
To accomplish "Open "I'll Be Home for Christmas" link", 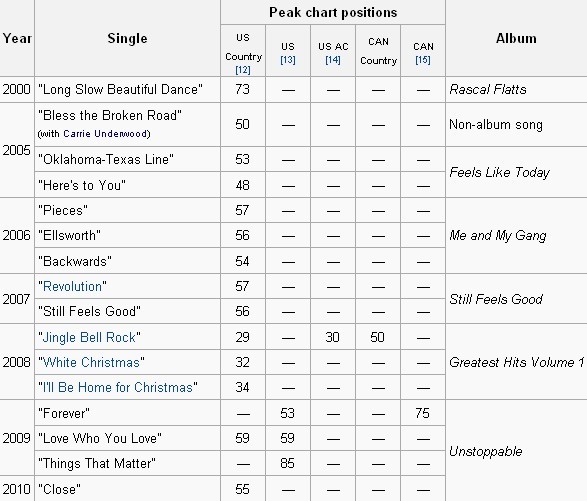I will click(x=118, y=387).
